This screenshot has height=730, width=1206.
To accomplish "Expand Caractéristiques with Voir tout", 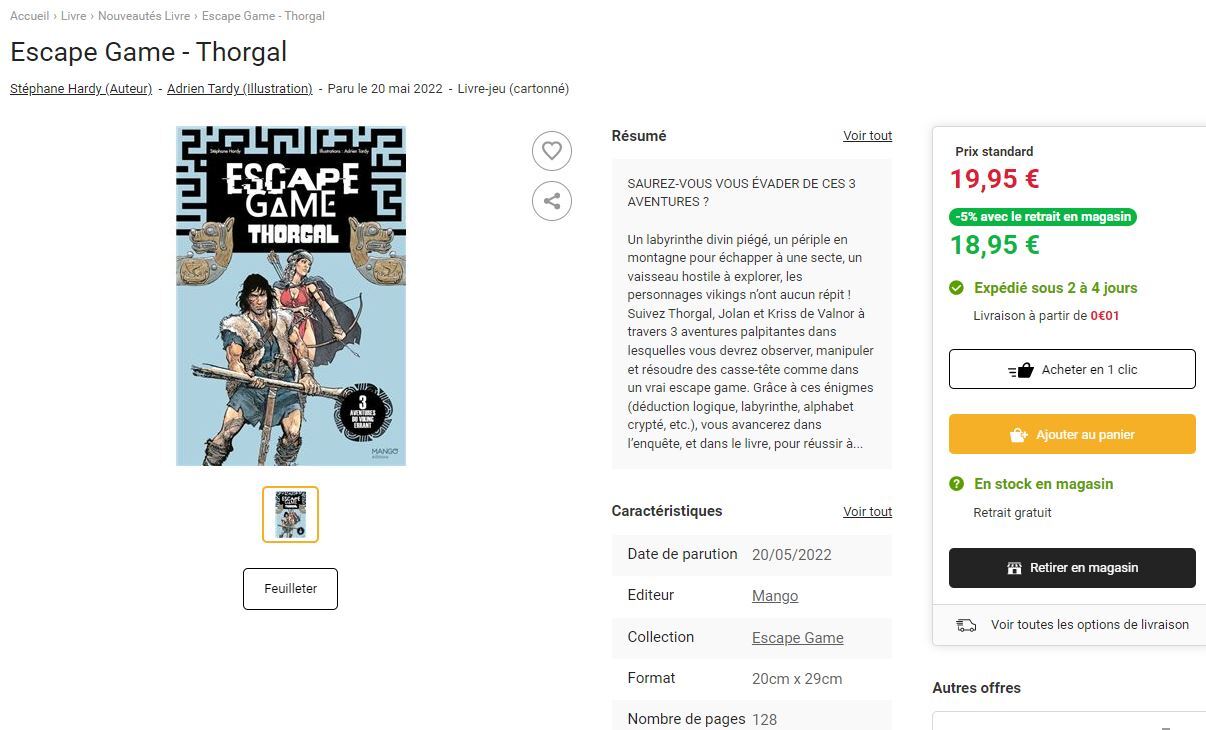I will (x=867, y=512).
